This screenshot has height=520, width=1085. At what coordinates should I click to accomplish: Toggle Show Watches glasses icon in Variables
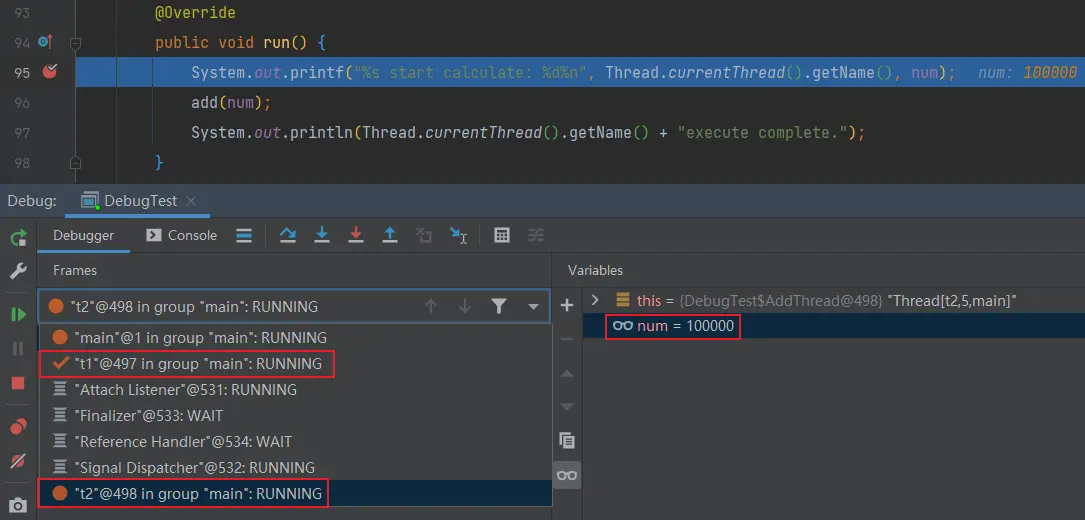tap(567, 475)
